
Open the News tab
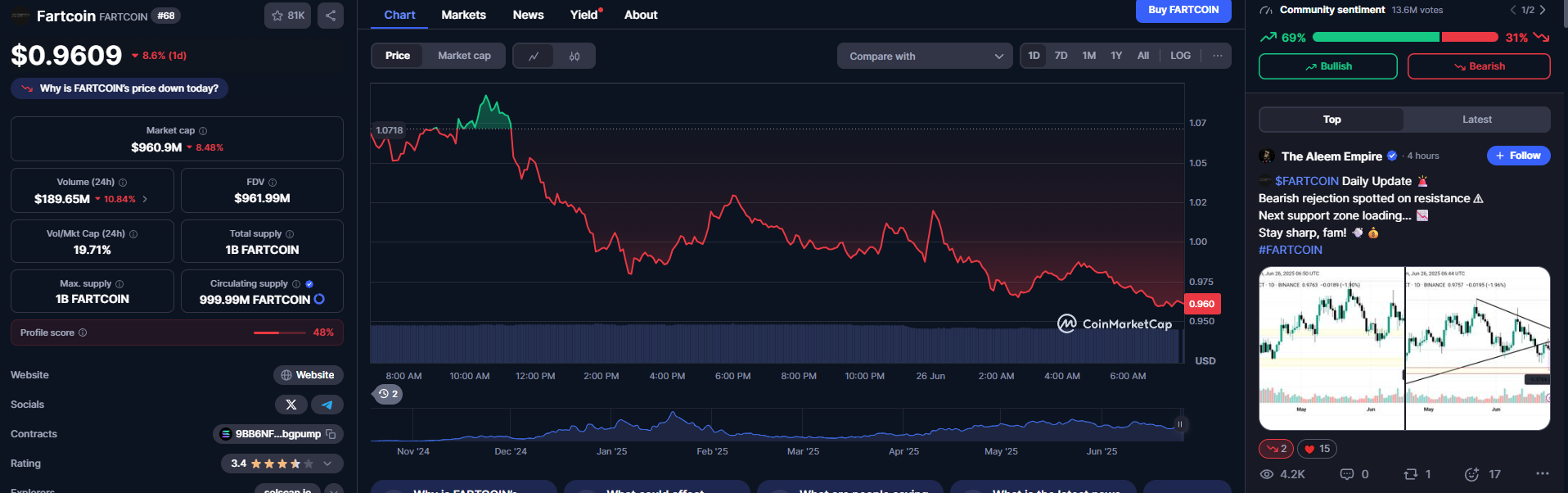[528, 15]
